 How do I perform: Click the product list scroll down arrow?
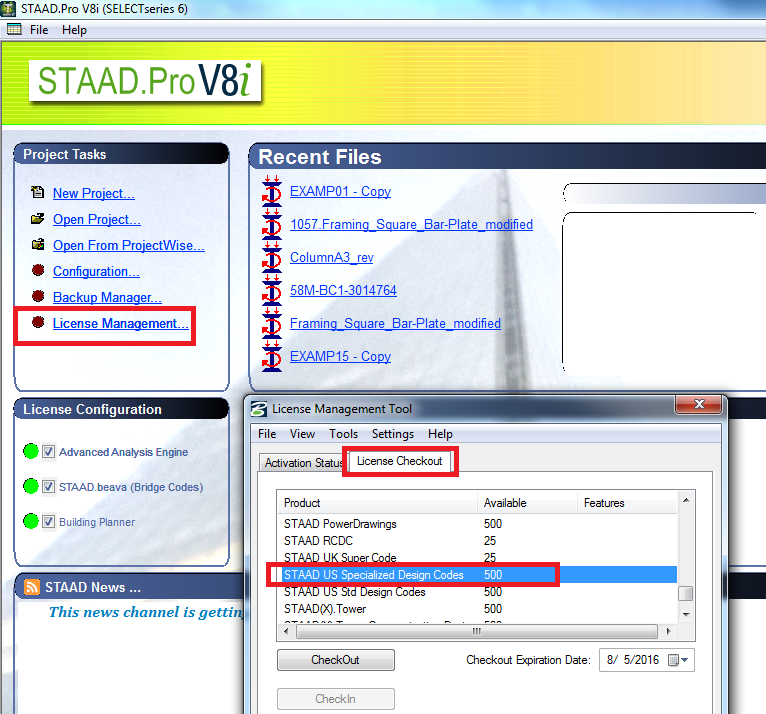click(686, 614)
